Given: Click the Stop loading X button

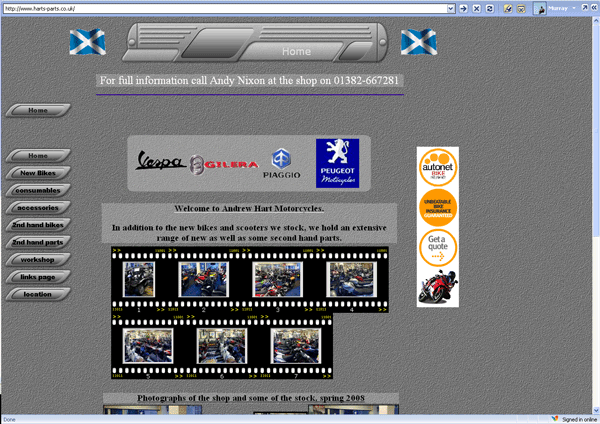Looking at the screenshot, I should tap(476, 8).
